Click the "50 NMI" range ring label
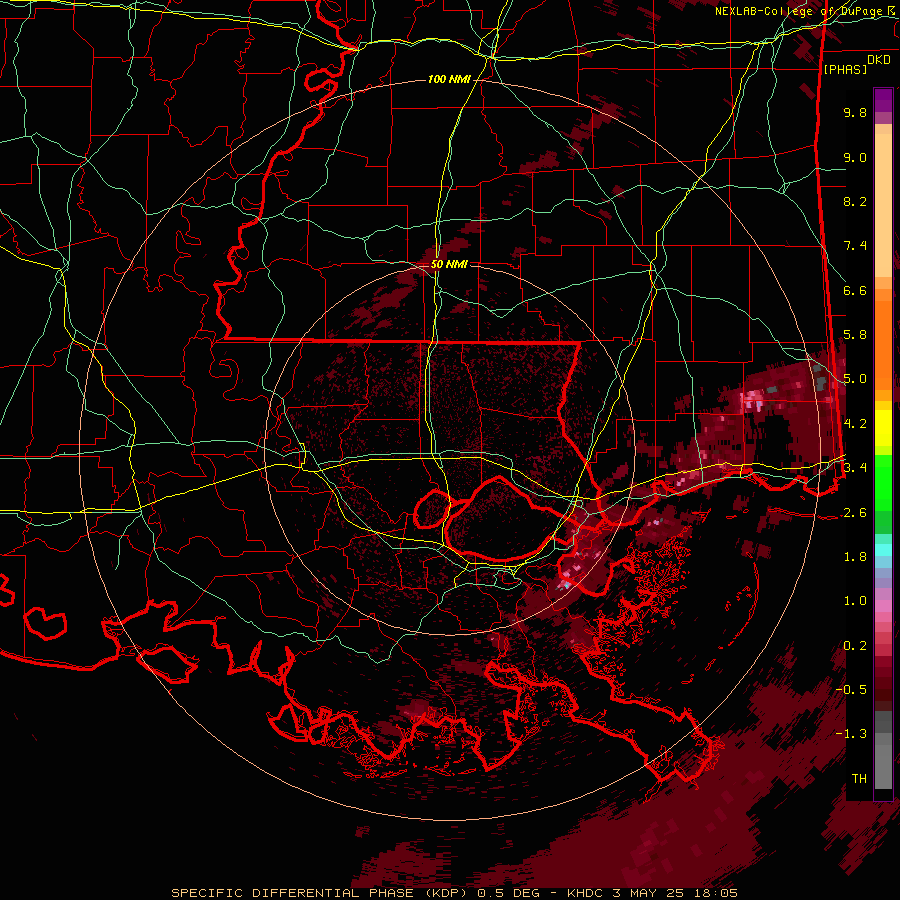Viewport: 900px width, 900px height. pos(449,265)
